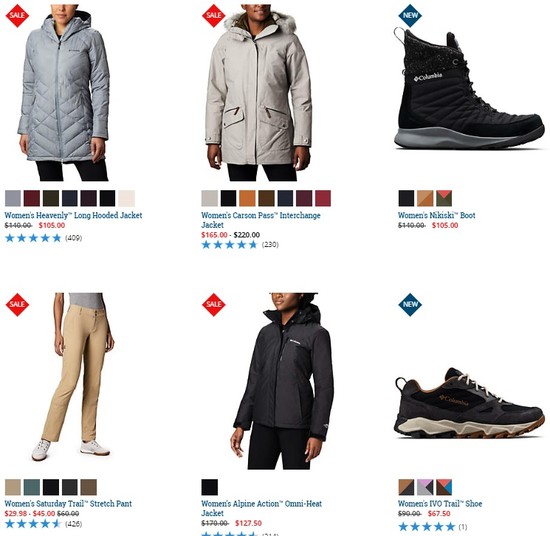
Task: Select teal swatch for Saturday Trail Pant
Action: click(x=32, y=487)
